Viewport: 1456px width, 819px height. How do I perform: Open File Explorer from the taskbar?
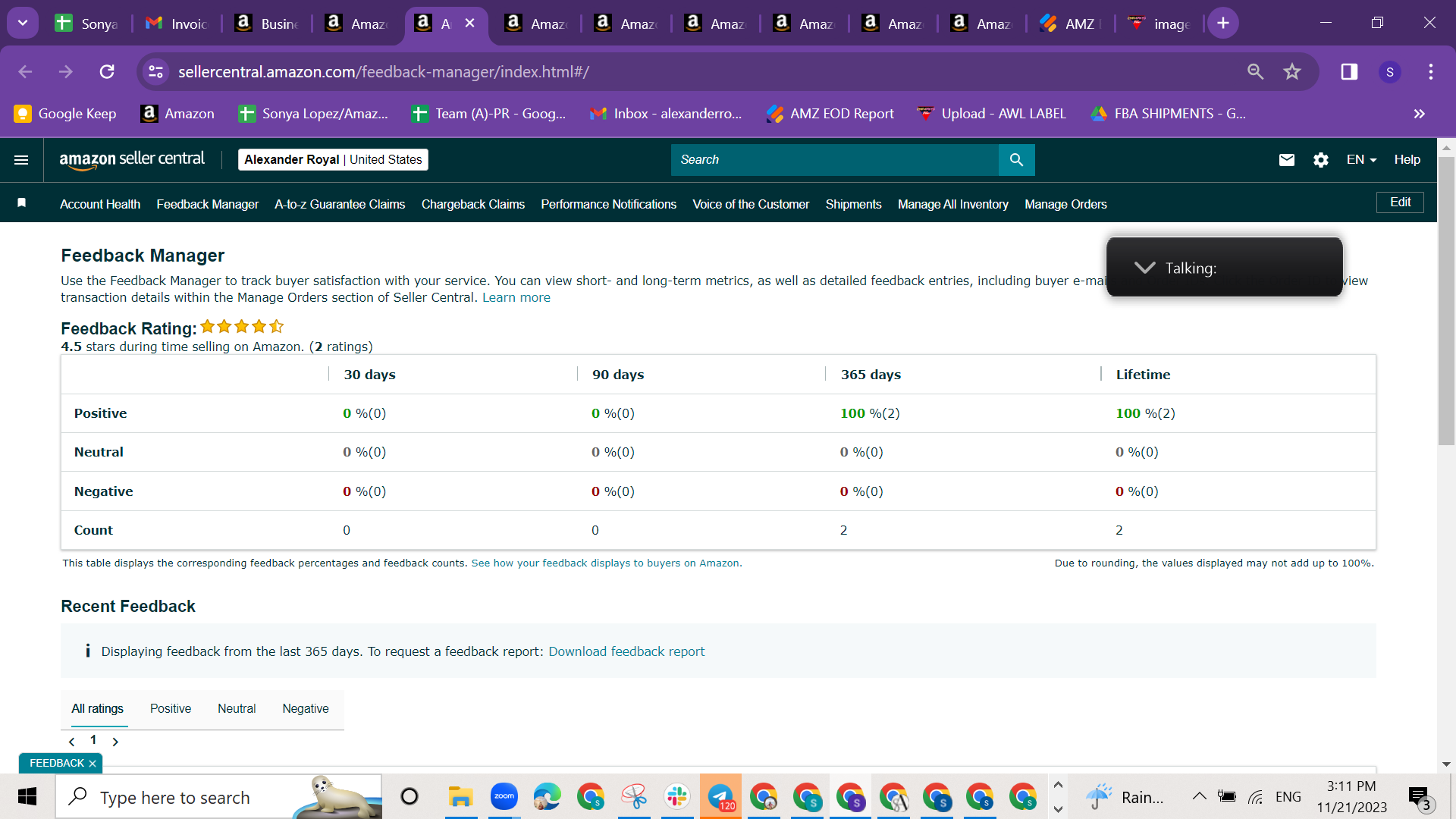460,797
